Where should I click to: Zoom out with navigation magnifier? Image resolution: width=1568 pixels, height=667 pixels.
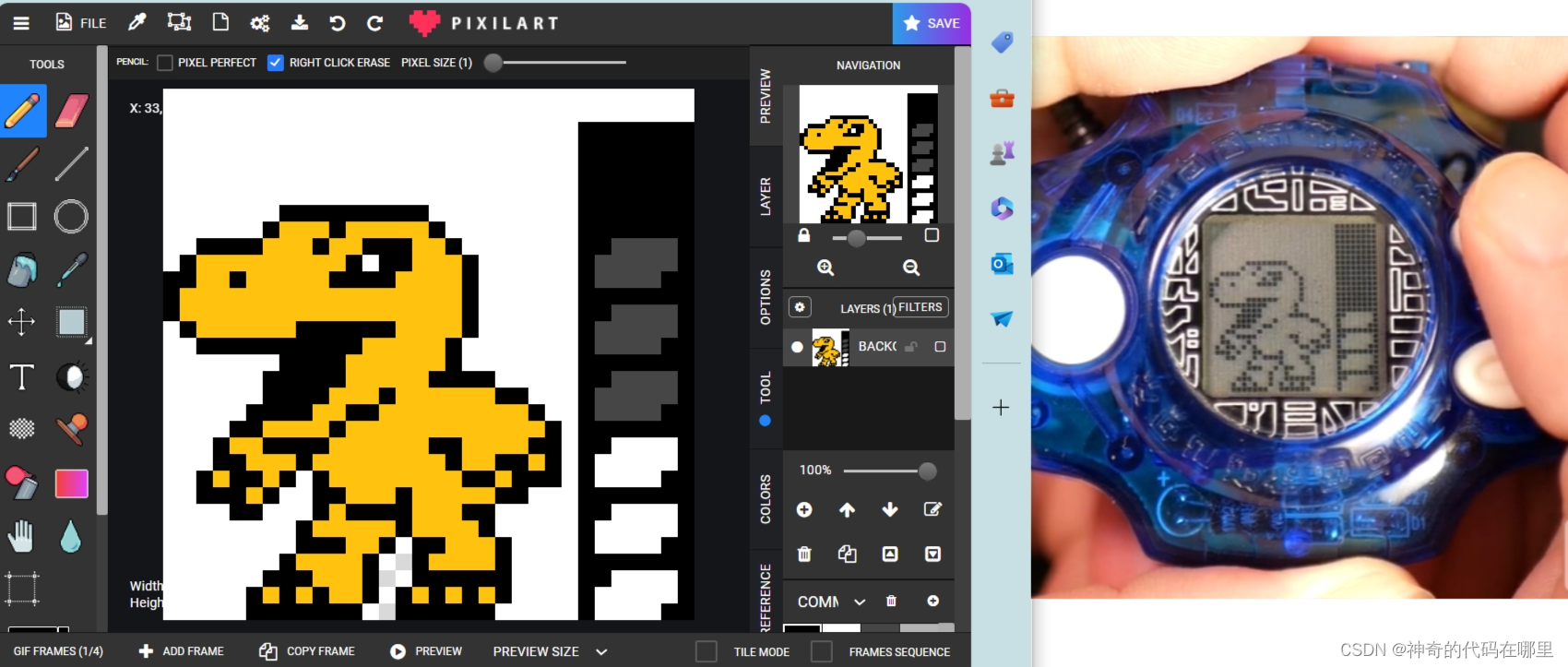point(911,268)
